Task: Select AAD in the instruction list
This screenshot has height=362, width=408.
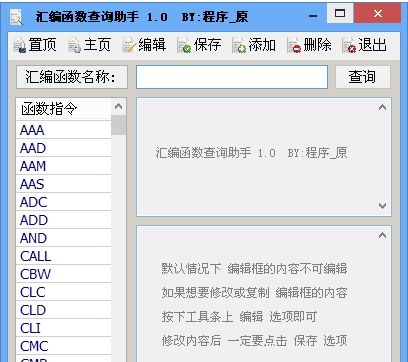Action: pos(63,148)
